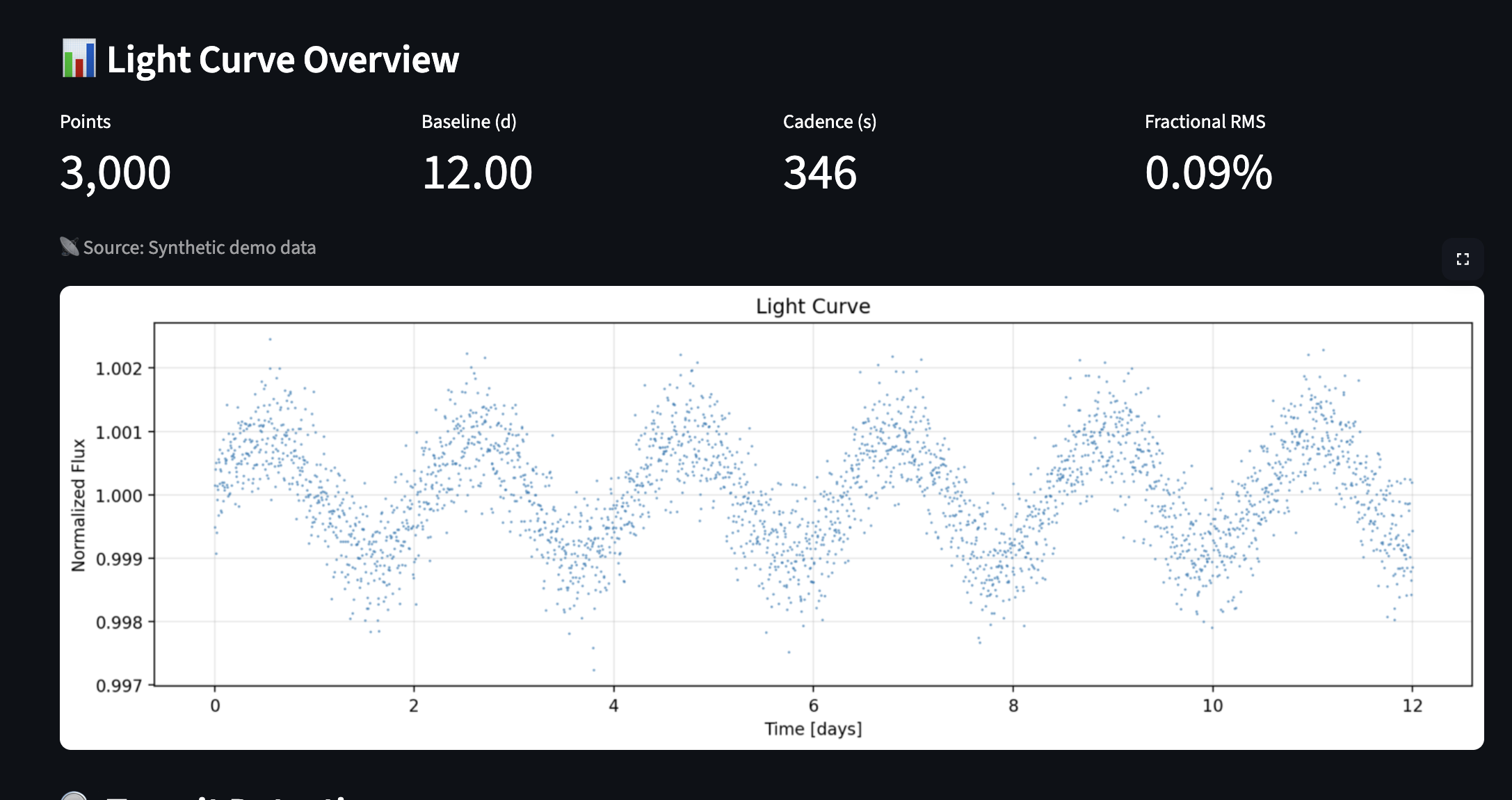The image size is (1512, 800).
Task: Click the Time [days] axis label
Action: [x=813, y=728]
